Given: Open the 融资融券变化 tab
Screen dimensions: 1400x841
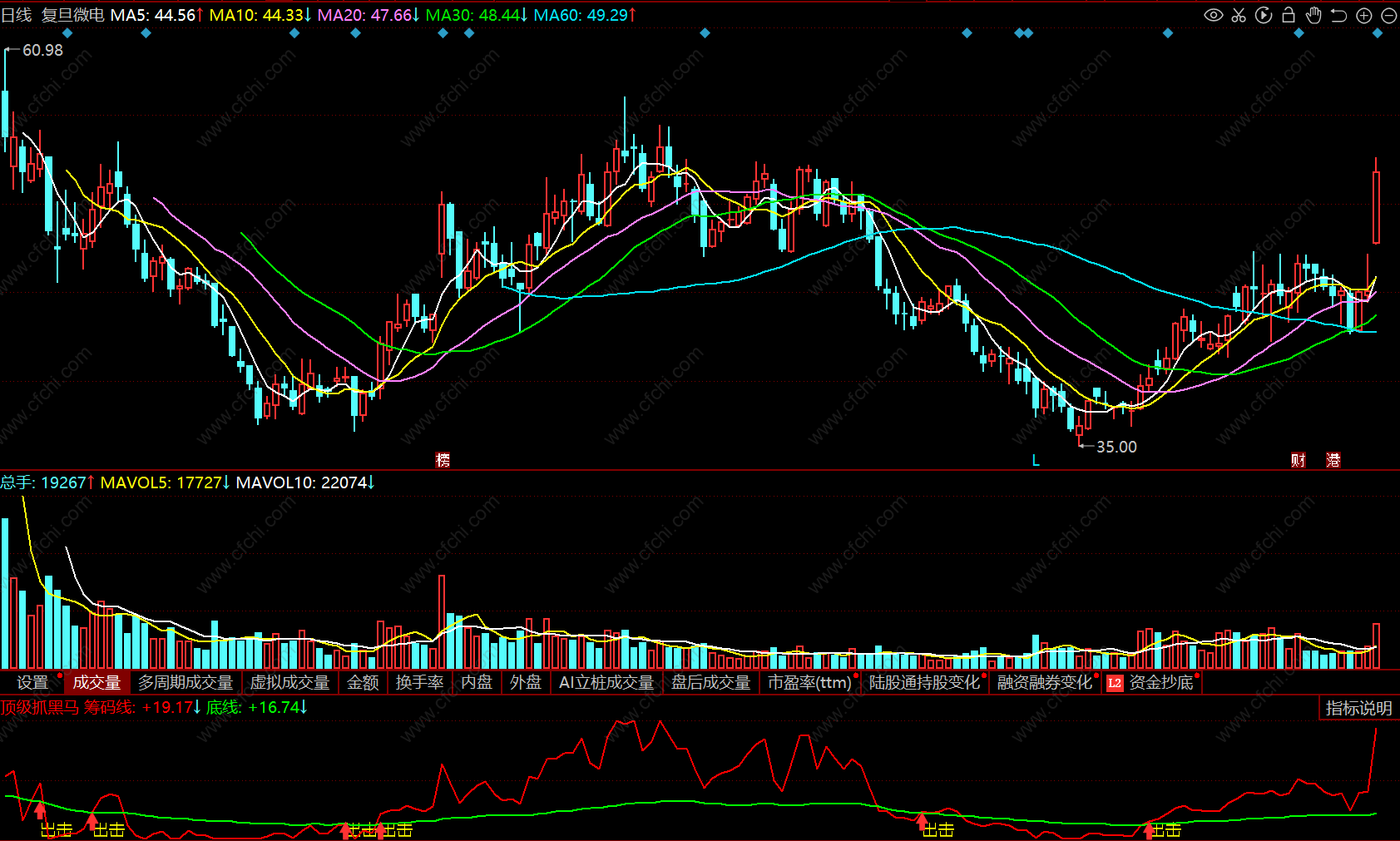Looking at the screenshot, I should [x=1045, y=683].
